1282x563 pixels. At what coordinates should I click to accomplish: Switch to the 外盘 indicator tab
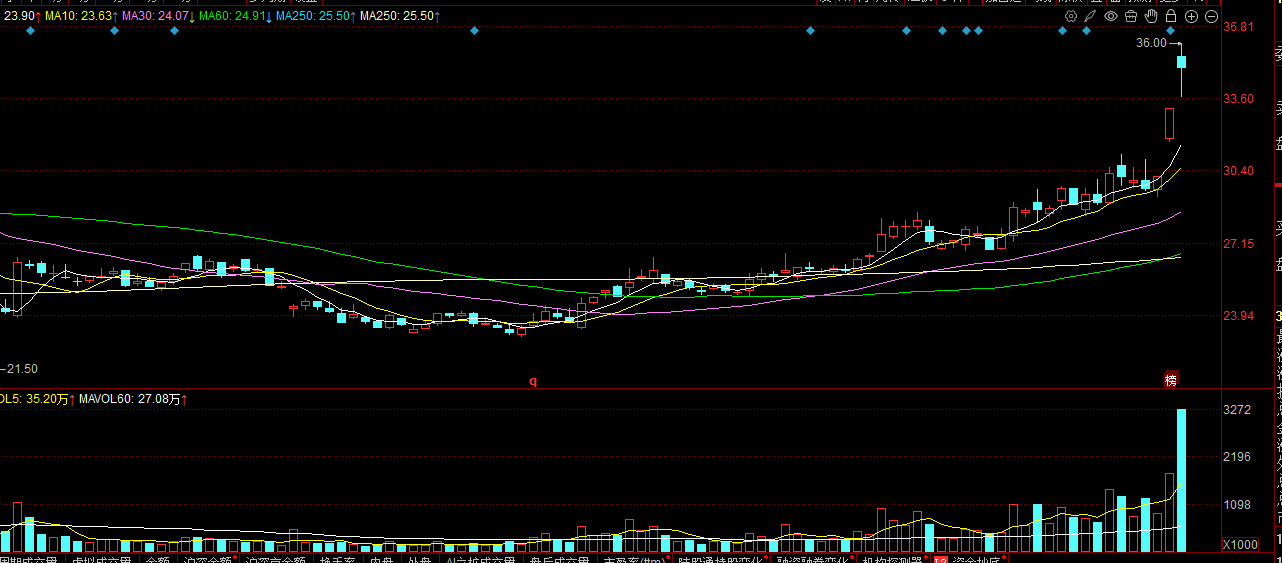(419, 562)
